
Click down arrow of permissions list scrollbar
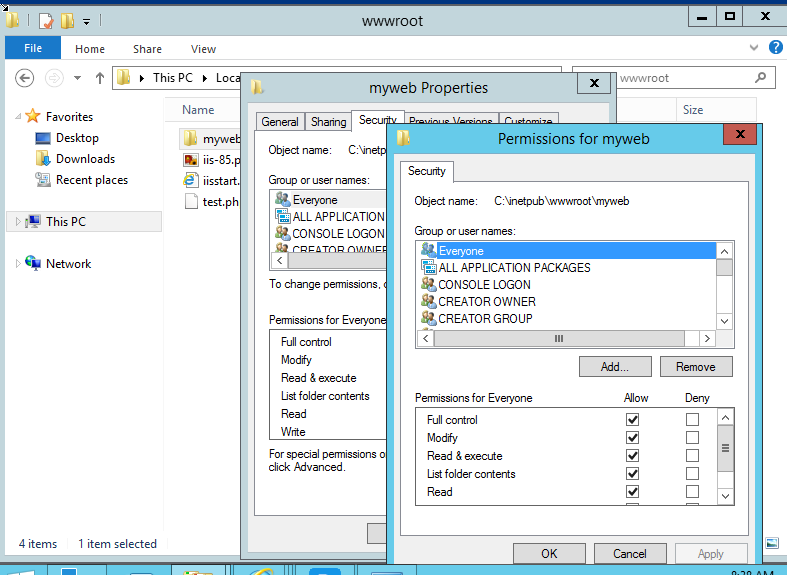click(x=725, y=496)
